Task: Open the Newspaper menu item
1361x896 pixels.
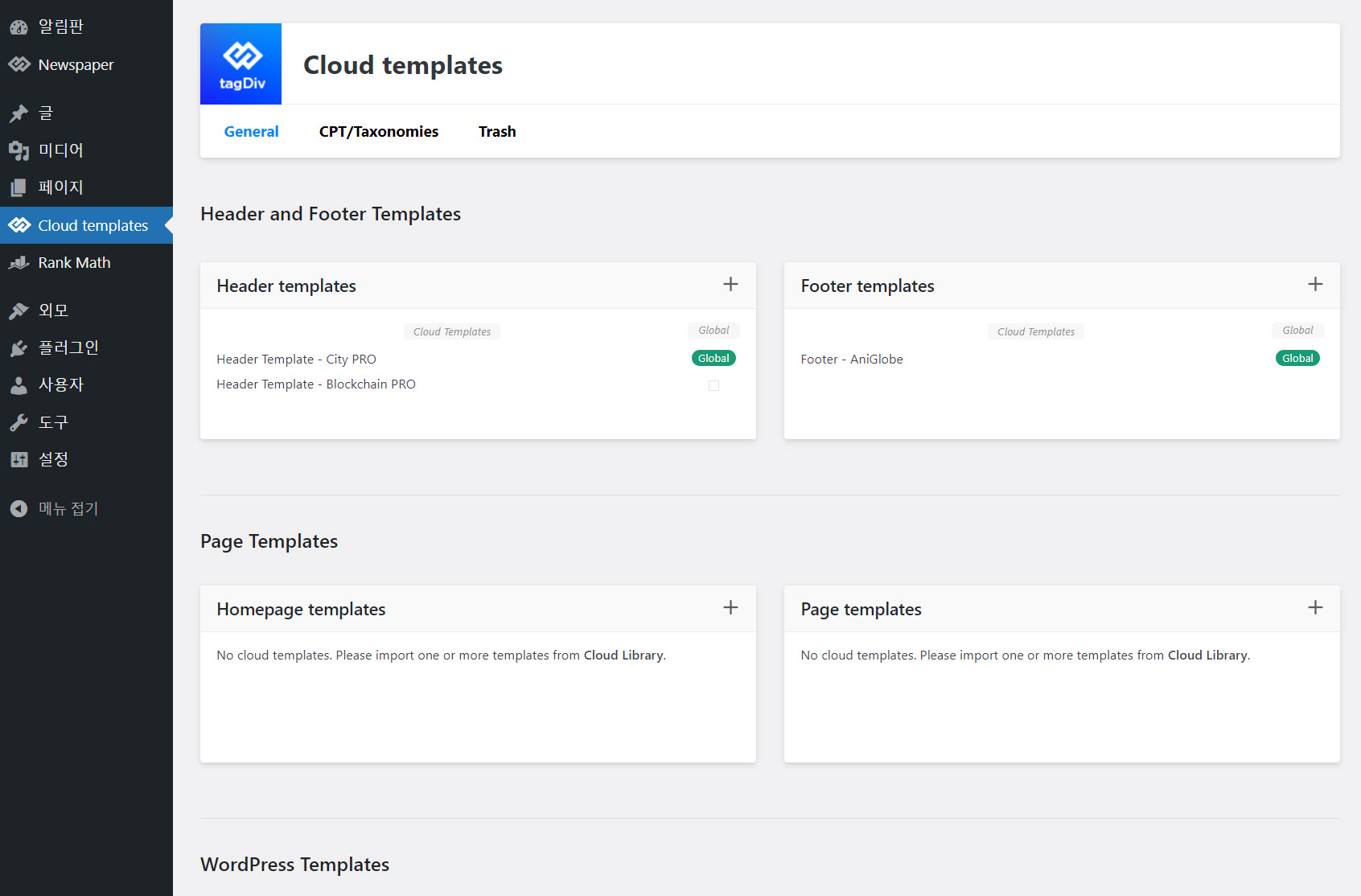Action: click(x=76, y=64)
